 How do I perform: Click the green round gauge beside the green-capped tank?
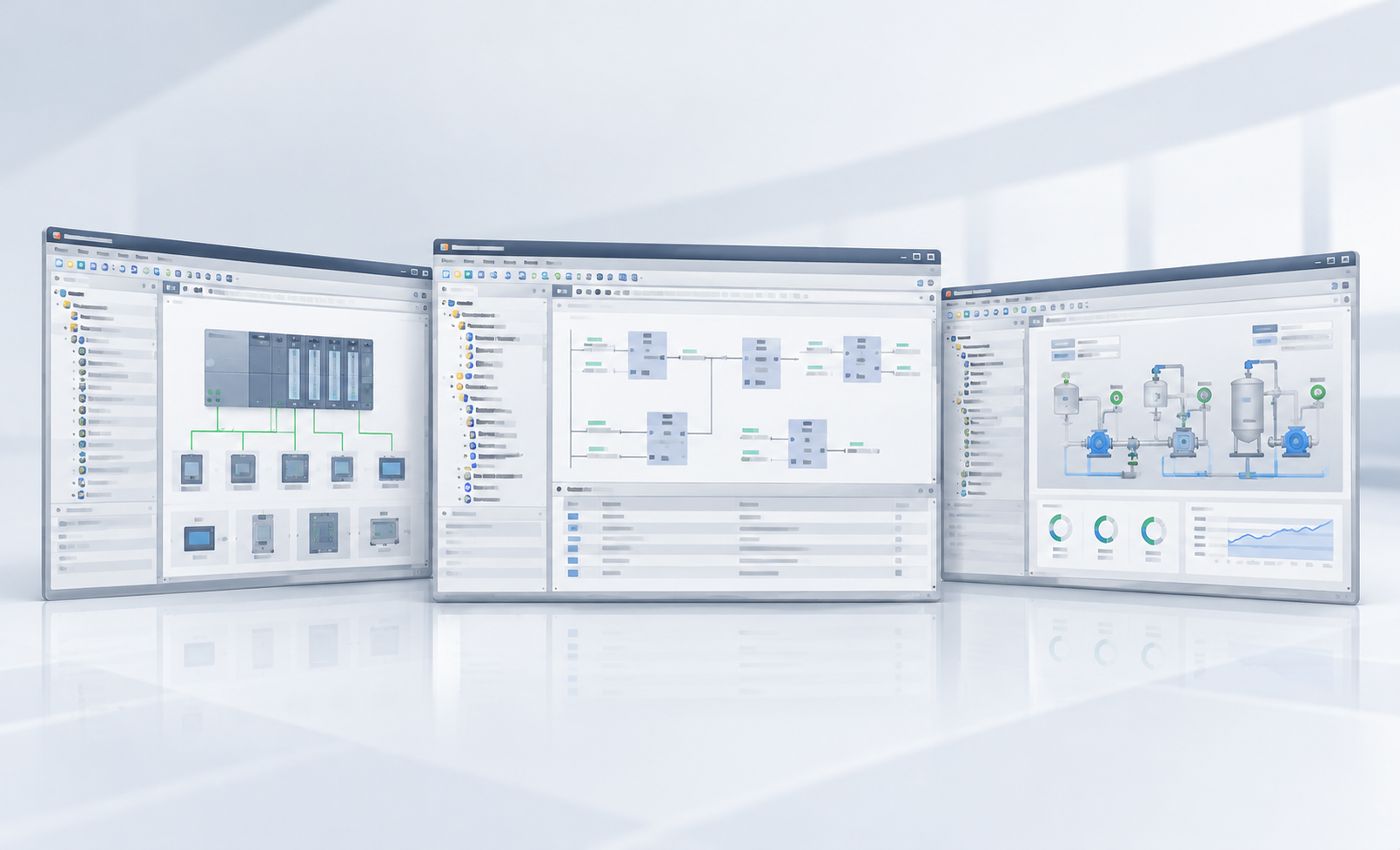[1116, 398]
